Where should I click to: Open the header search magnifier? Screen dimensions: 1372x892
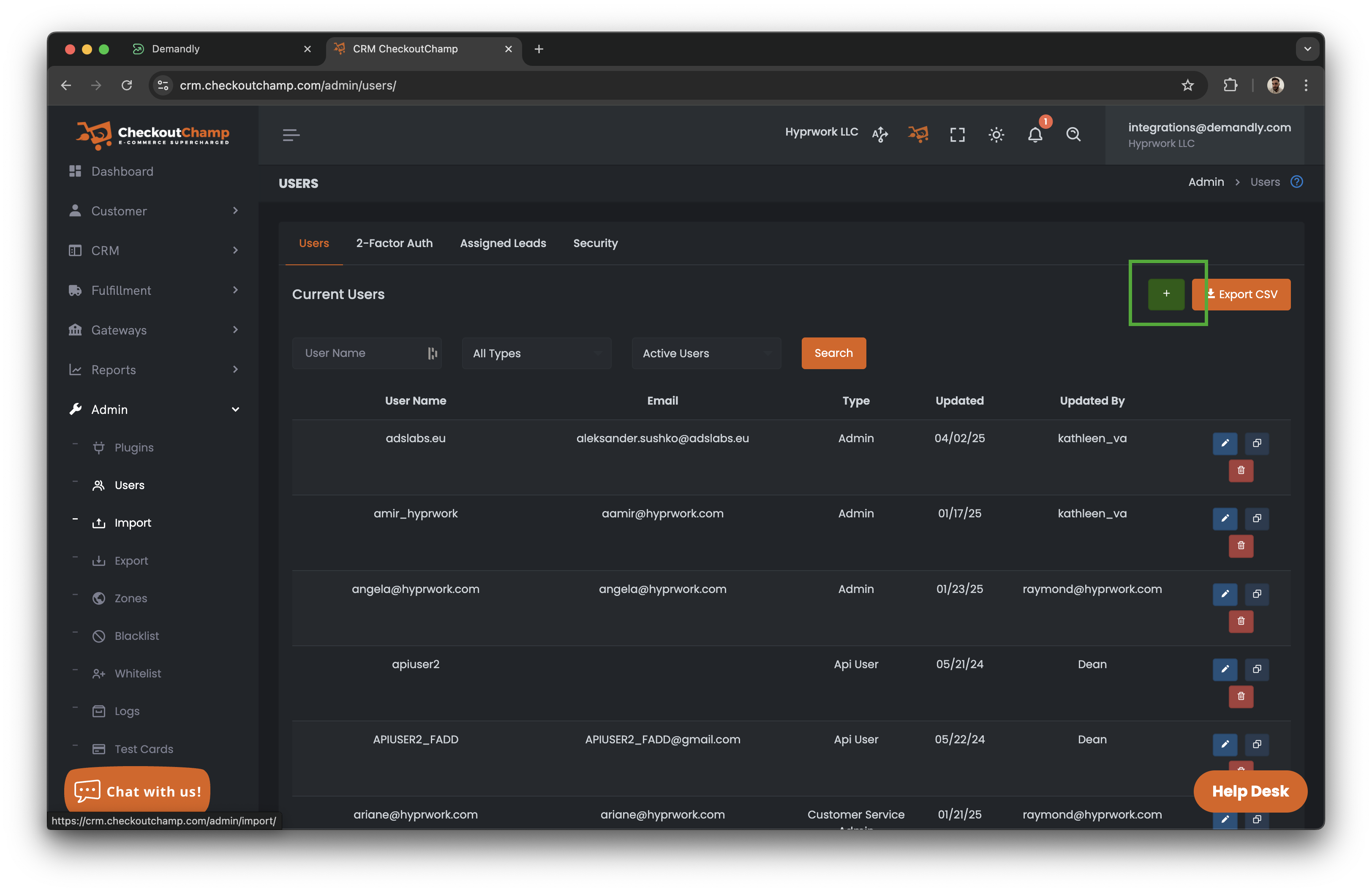pos(1073,135)
